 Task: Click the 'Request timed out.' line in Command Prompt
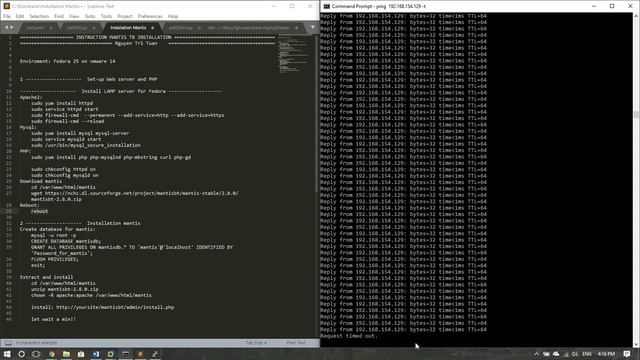point(349,336)
